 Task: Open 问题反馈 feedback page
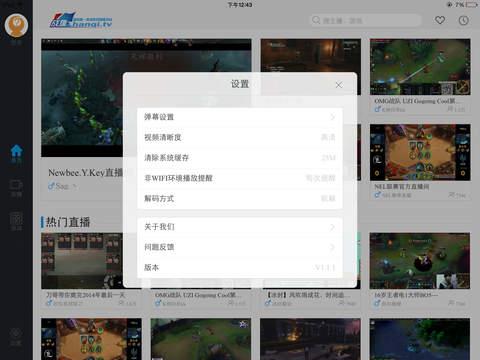tap(240, 247)
